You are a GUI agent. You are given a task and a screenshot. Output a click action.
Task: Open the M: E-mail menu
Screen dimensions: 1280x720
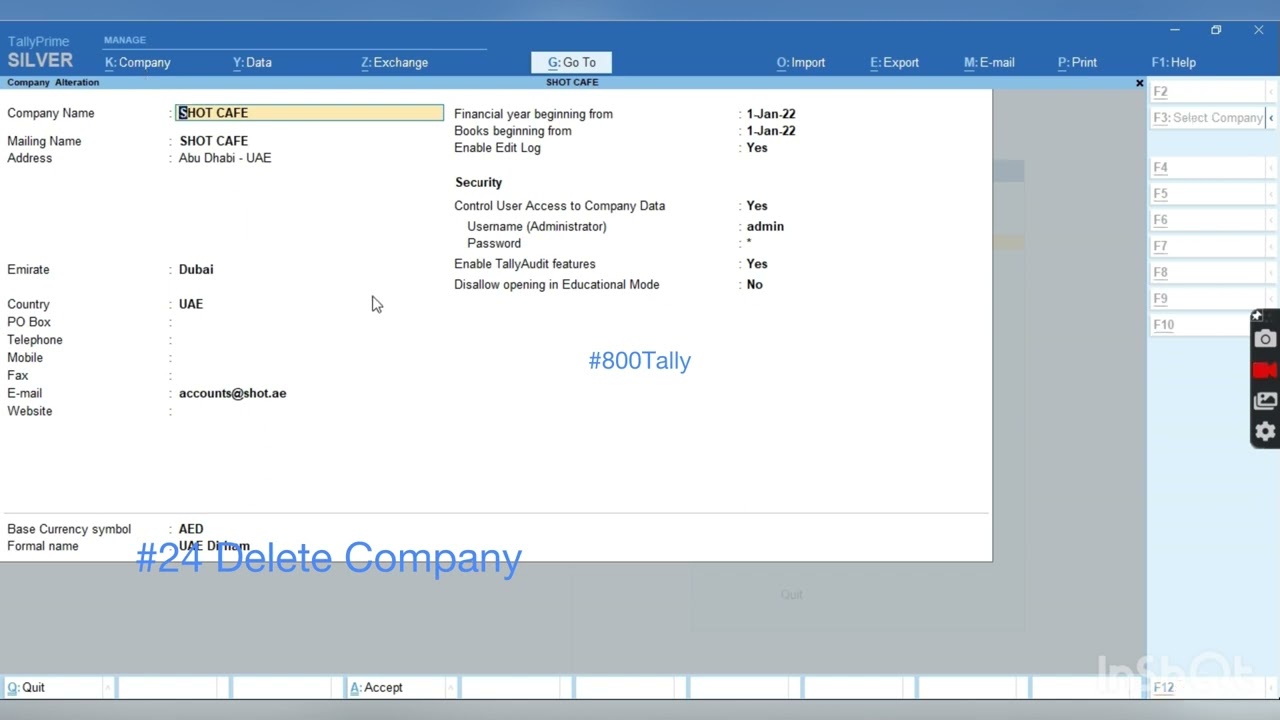989,62
